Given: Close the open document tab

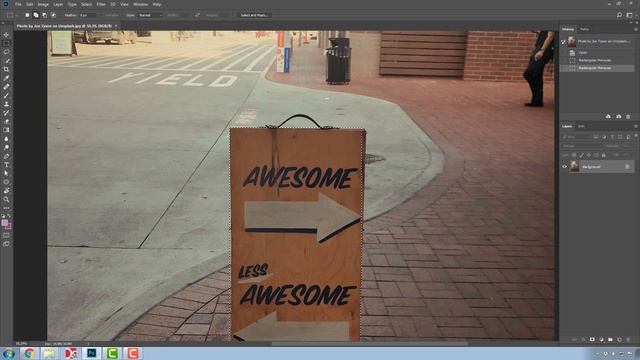Looking at the screenshot, I should click(116, 26).
